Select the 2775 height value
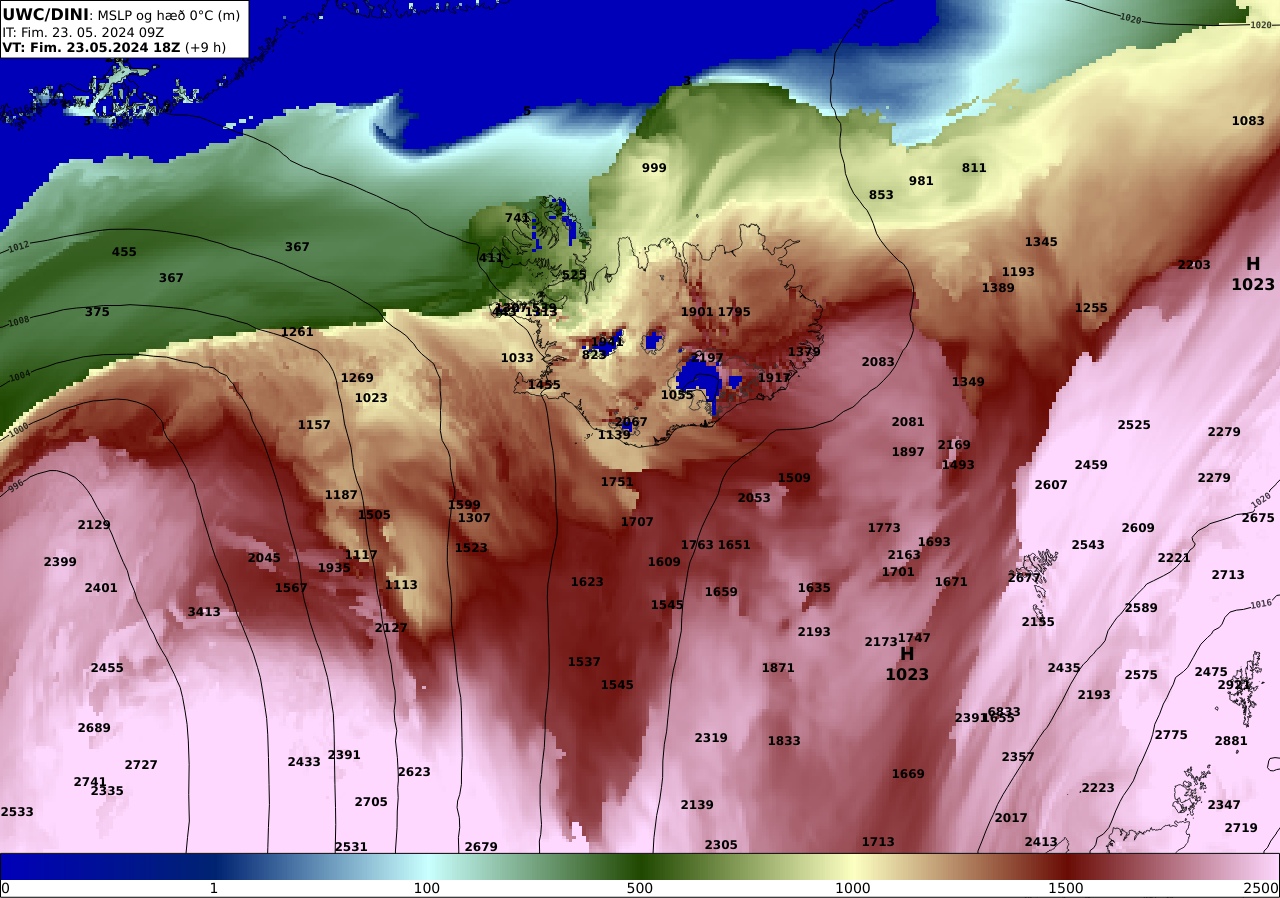Screen dimensions: 1280x898 [1171, 735]
